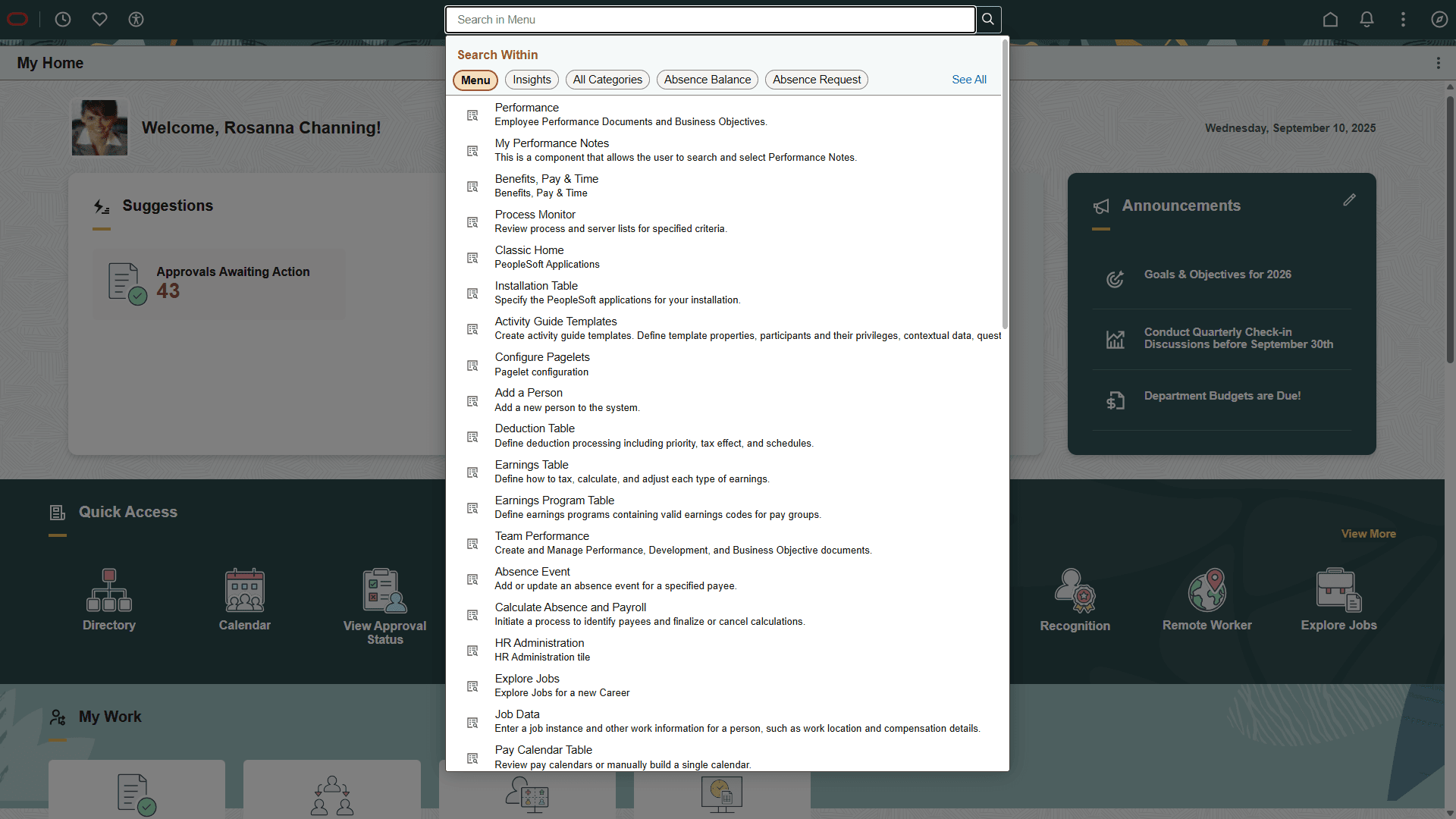Open View Approval Status icon

click(x=384, y=590)
